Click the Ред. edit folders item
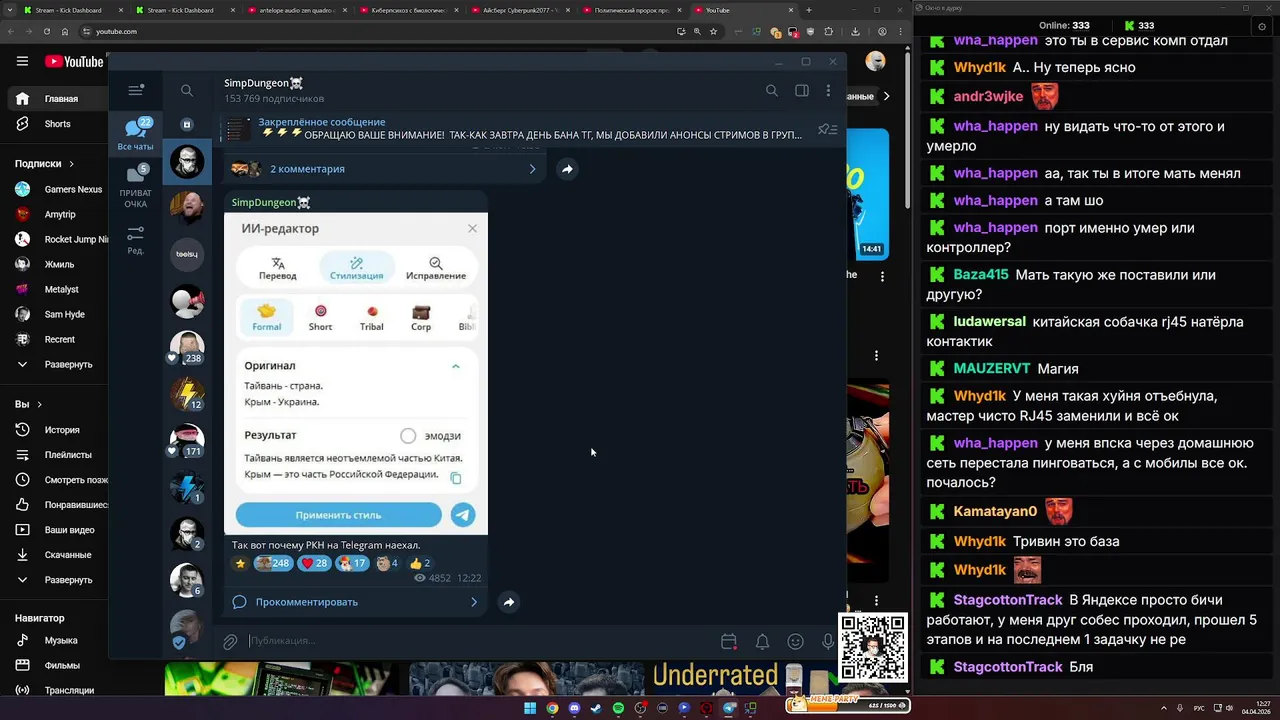 tap(136, 240)
